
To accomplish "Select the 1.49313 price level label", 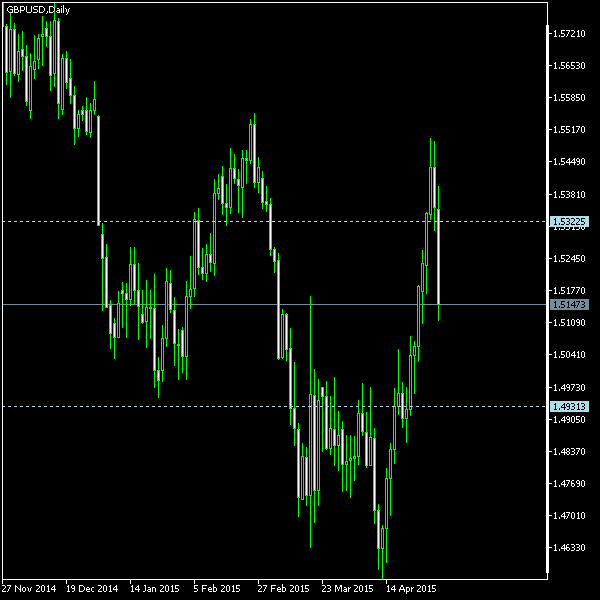I will pyautogui.click(x=569, y=406).
